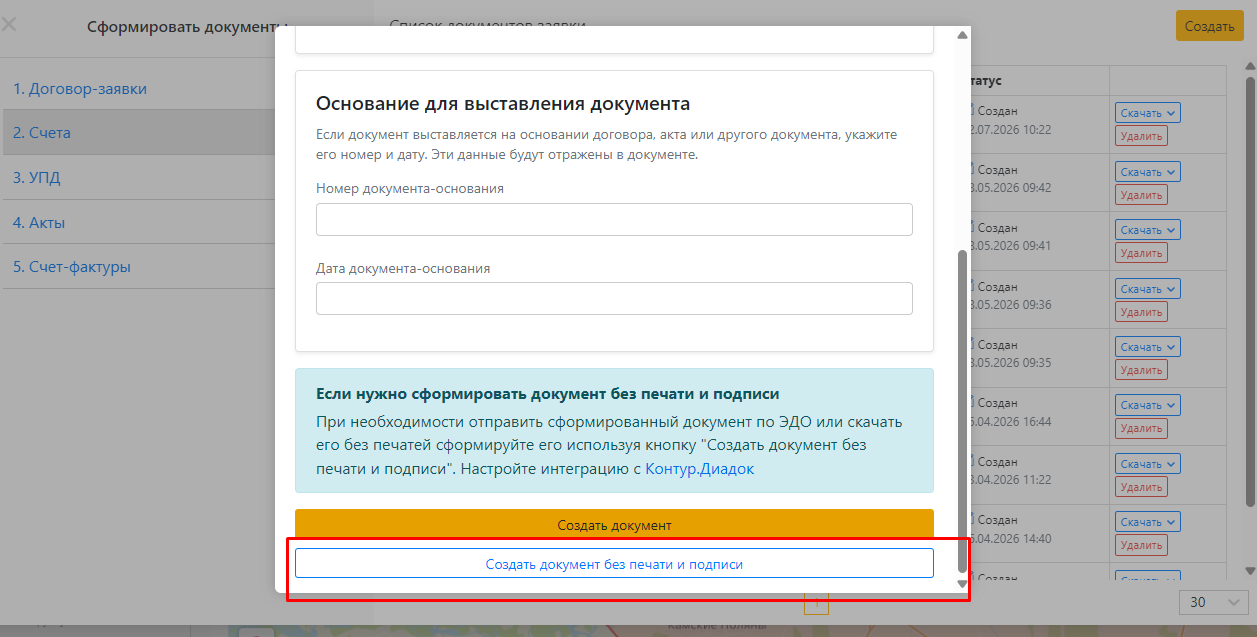The image size is (1257, 637).
Task: Expand Скачать for the 10:22 row
Action: click(x=1148, y=113)
